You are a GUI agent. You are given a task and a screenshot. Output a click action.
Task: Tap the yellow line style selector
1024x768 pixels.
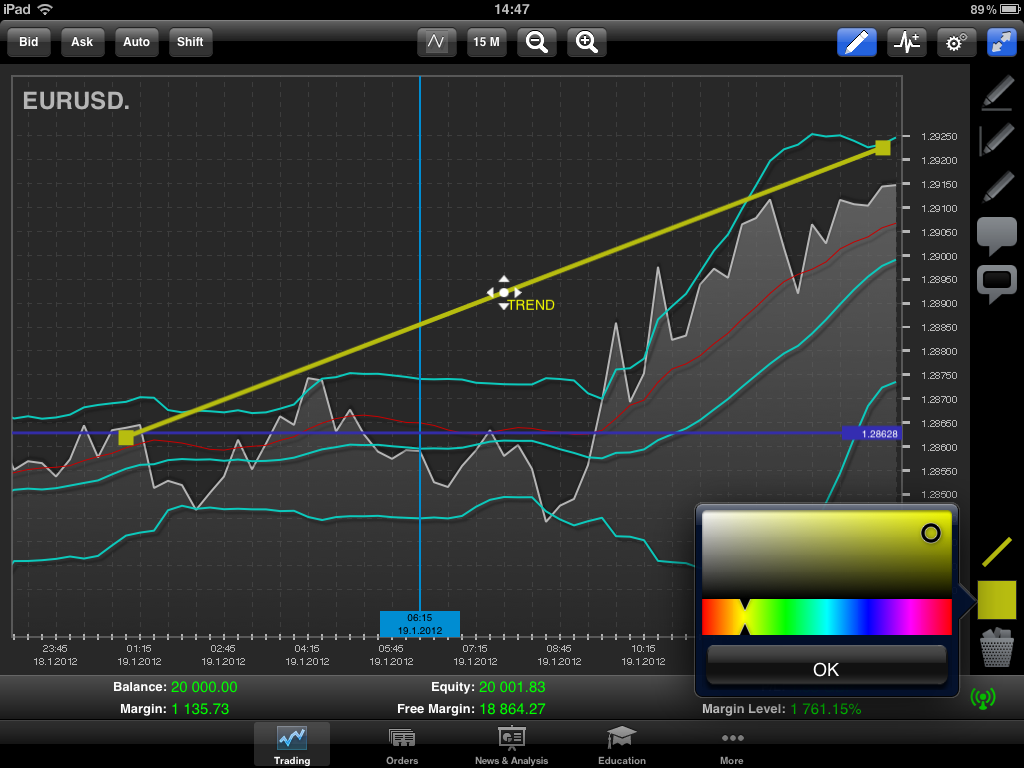[x=996, y=550]
